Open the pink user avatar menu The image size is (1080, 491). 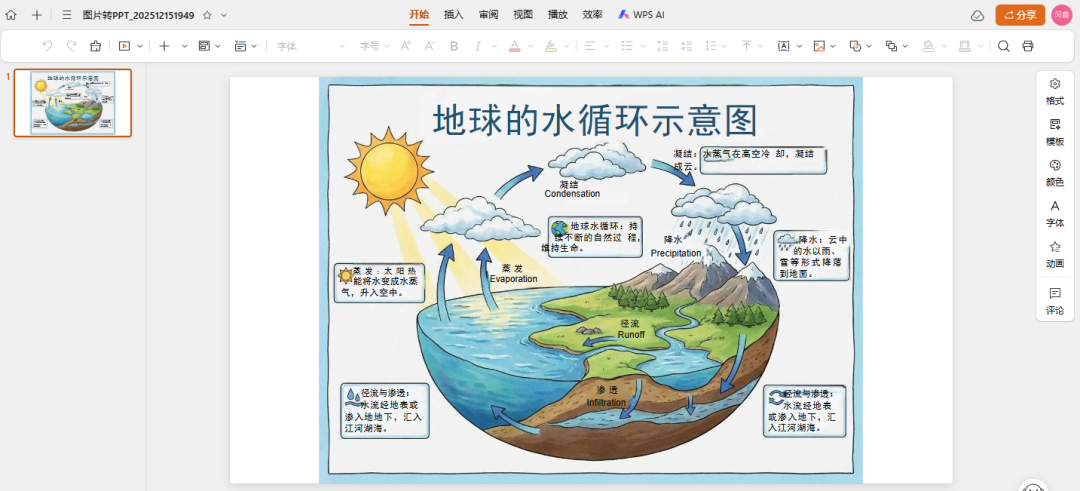tap(1061, 14)
